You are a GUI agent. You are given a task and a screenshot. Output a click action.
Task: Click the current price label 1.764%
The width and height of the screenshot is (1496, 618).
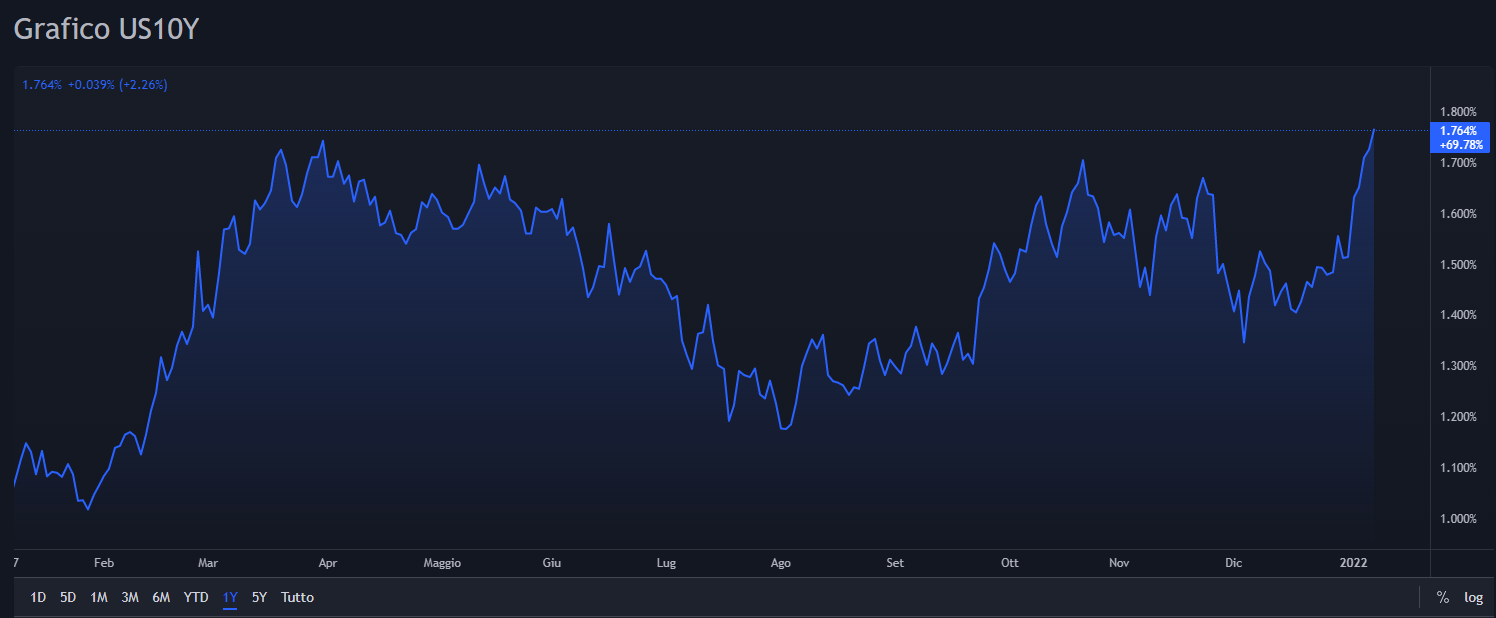pyautogui.click(x=1460, y=138)
